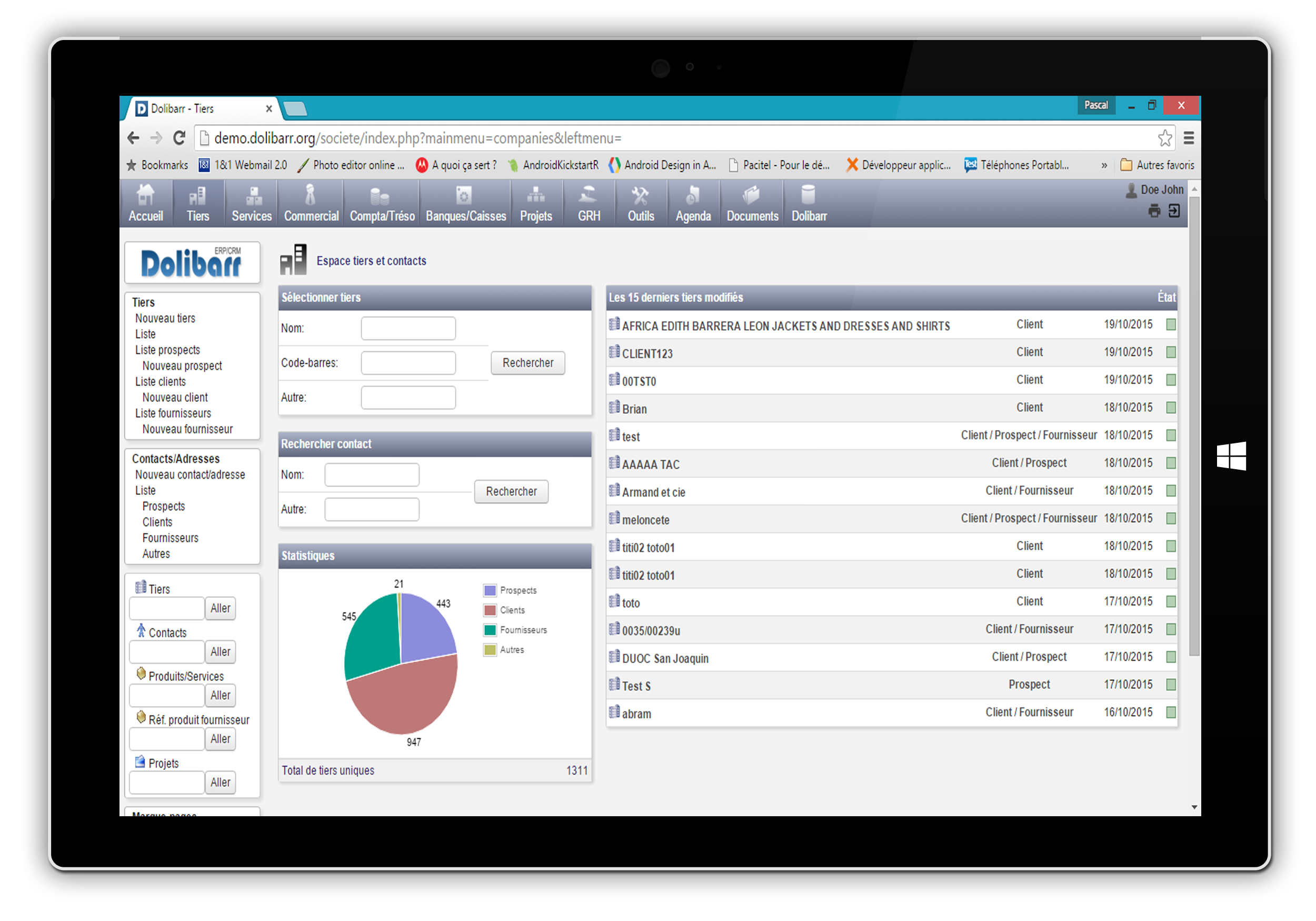Click the printer icon under Doe John

1154,212
